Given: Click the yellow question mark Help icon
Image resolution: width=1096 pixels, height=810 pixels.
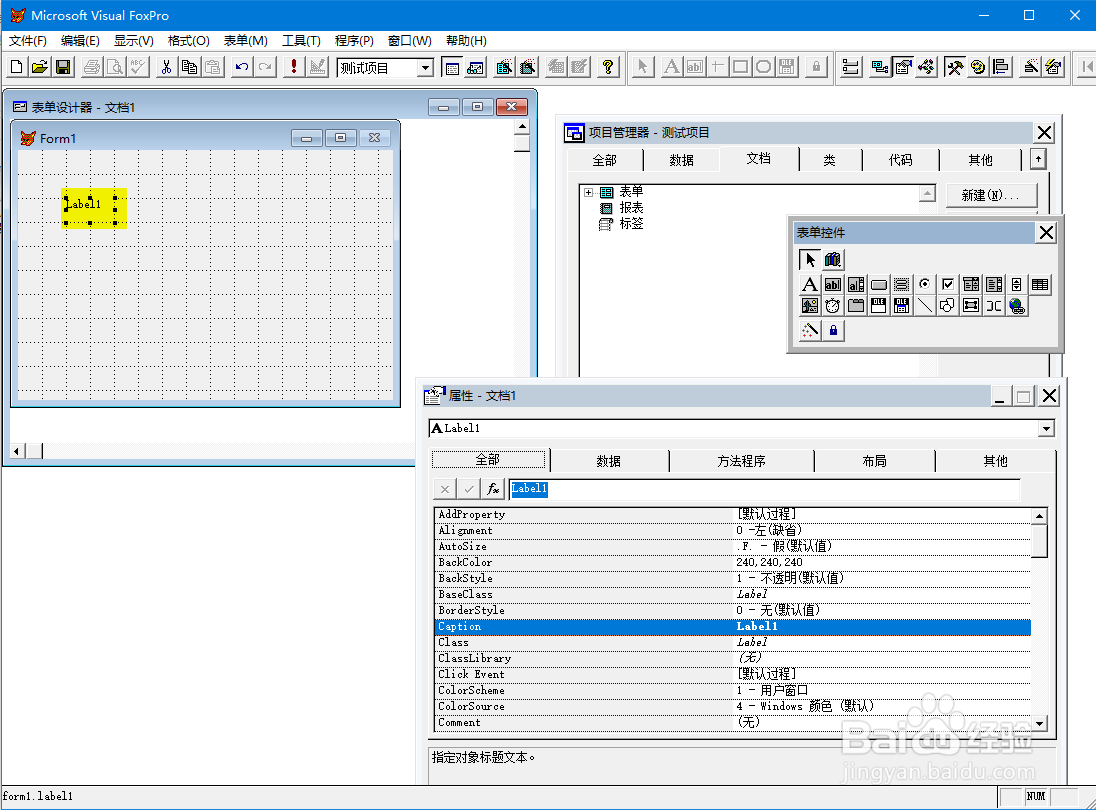Looking at the screenshot, I should pos(608,67).
